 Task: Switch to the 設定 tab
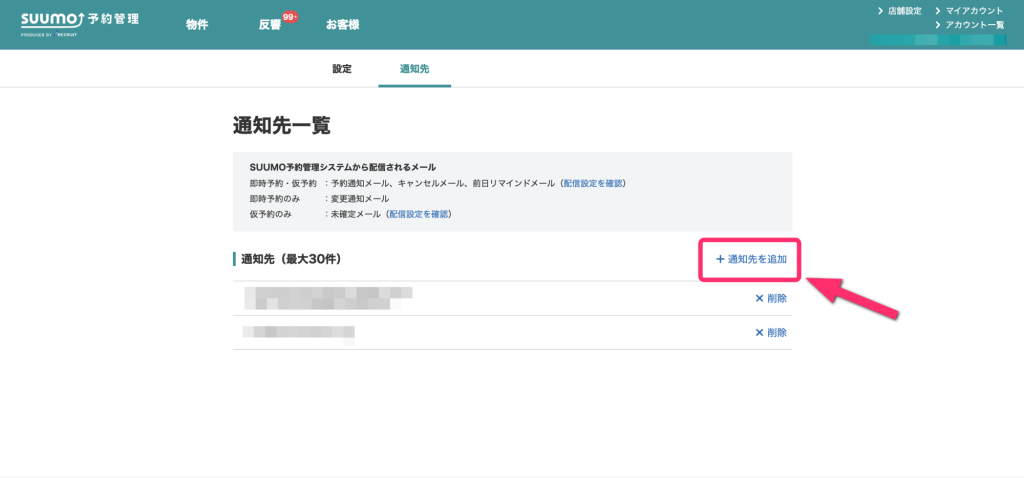(x=342, y=69)
